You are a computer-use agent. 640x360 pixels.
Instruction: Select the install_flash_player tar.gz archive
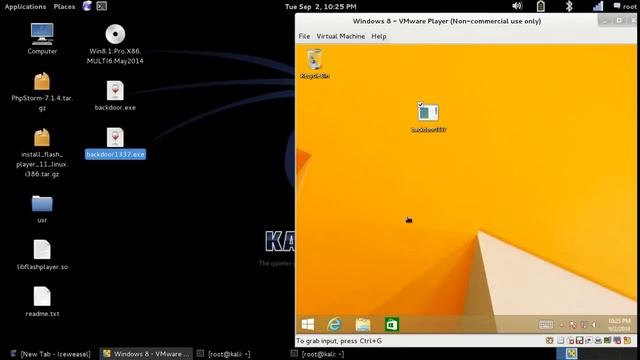tap(42, 153)
